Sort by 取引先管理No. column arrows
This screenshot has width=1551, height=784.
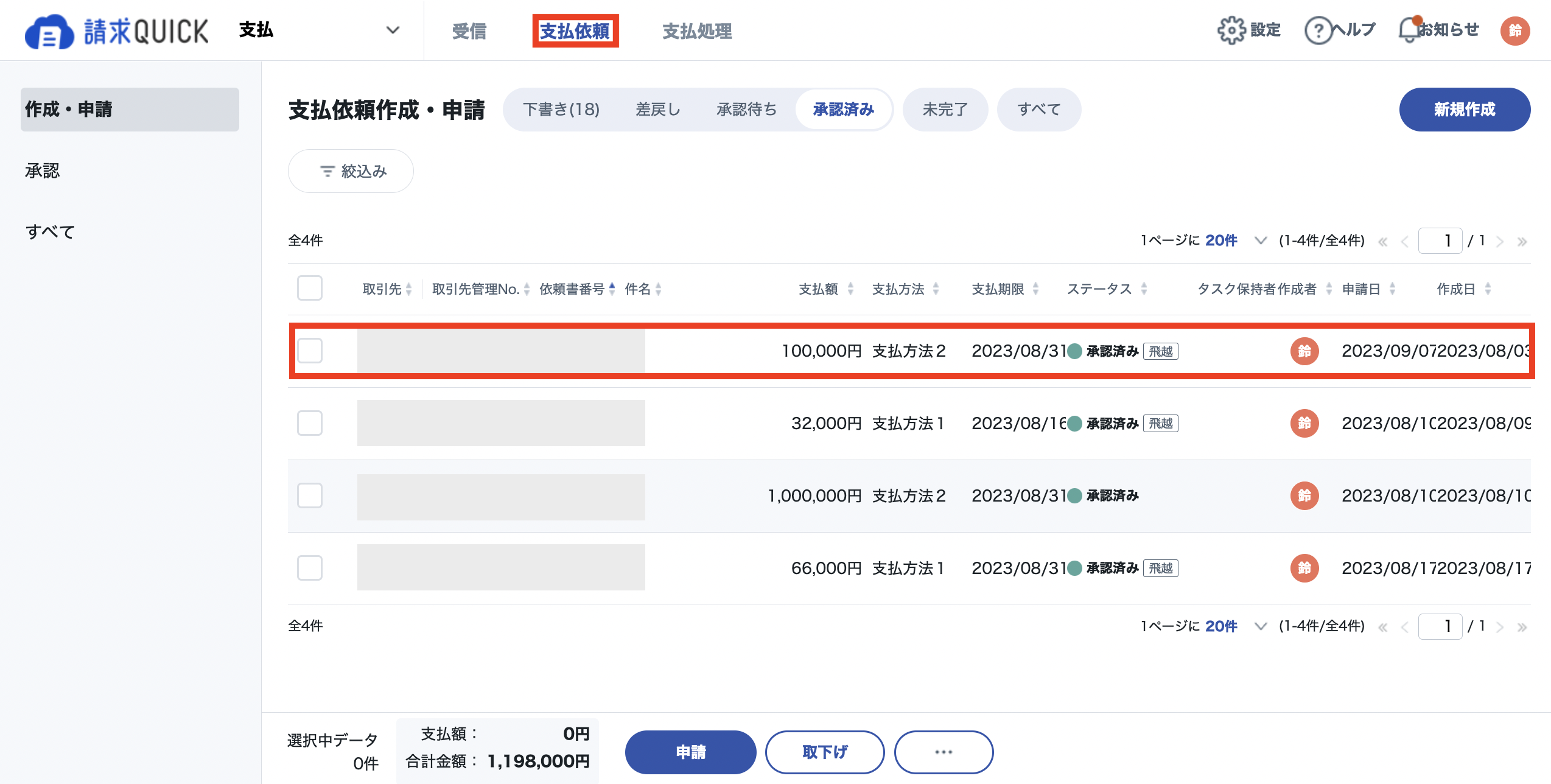(x=527, y=289)
